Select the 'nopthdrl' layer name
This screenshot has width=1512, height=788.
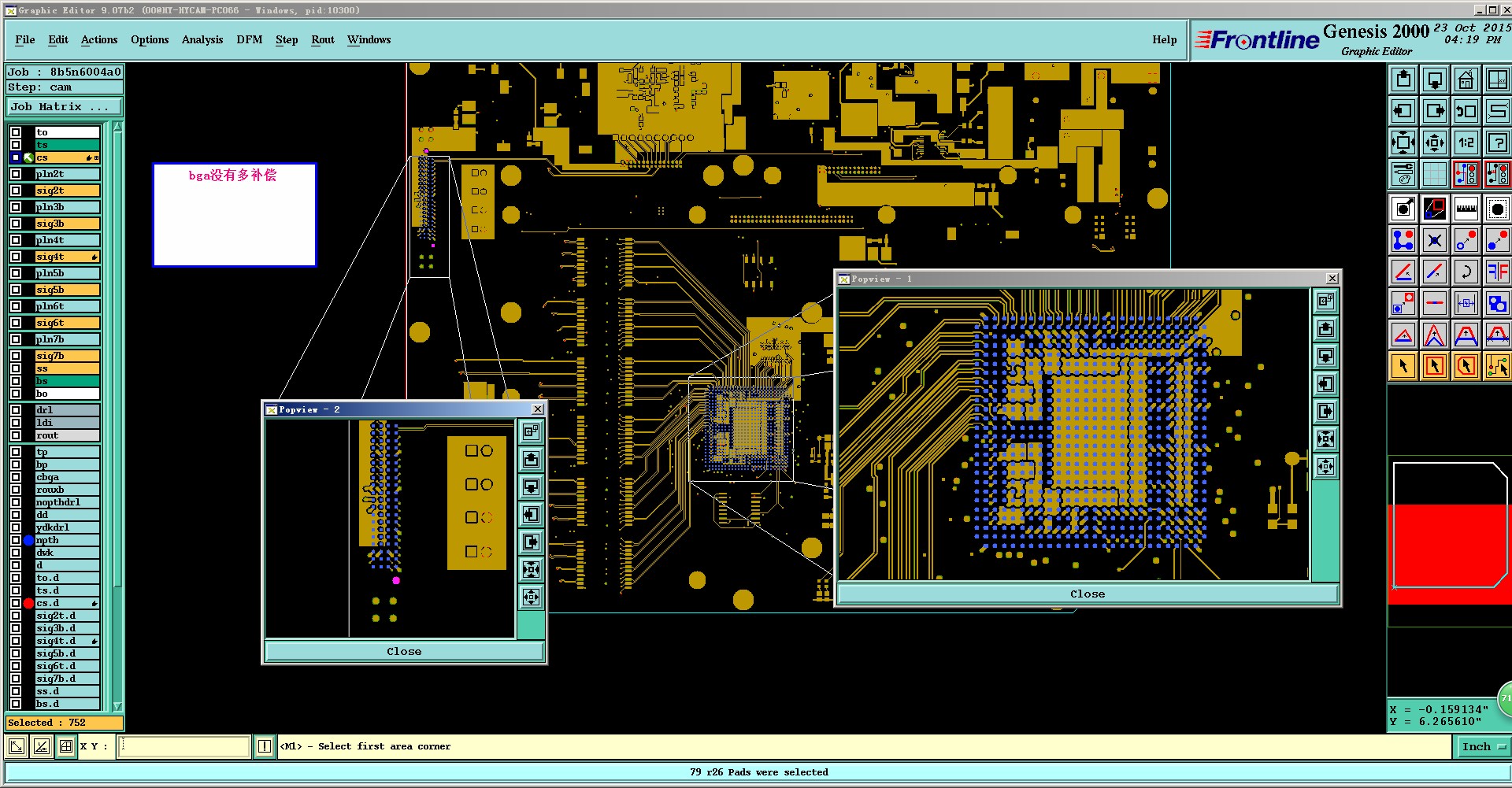(67, 502)
